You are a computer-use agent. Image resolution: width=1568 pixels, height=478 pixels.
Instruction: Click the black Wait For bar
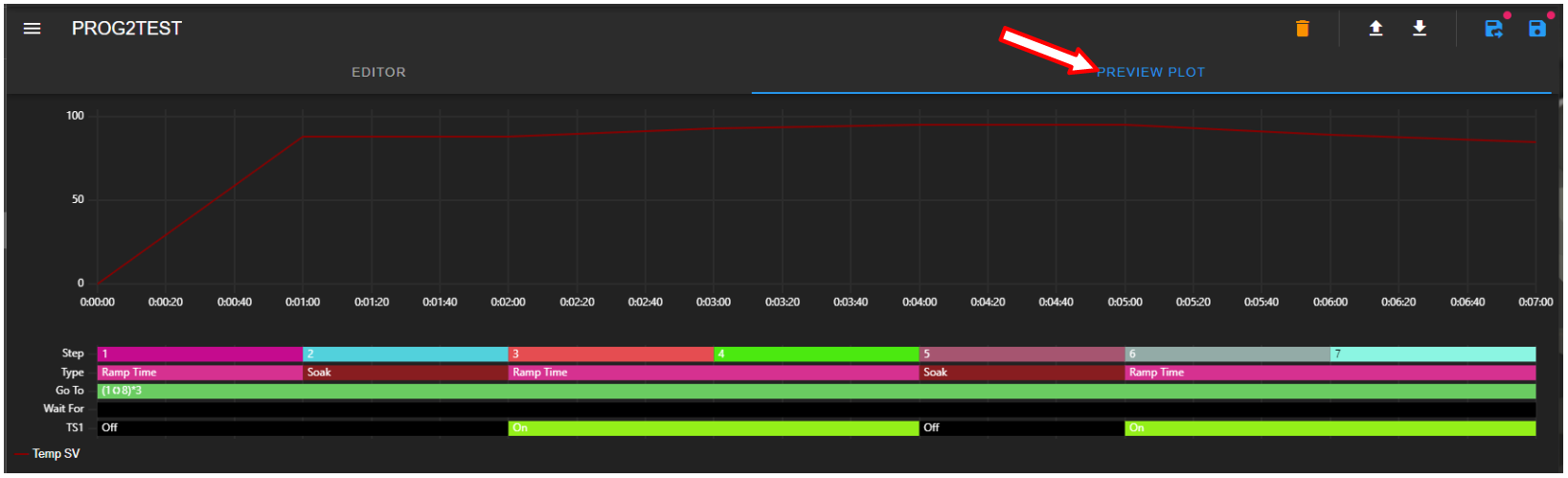[x=816, y=409]
